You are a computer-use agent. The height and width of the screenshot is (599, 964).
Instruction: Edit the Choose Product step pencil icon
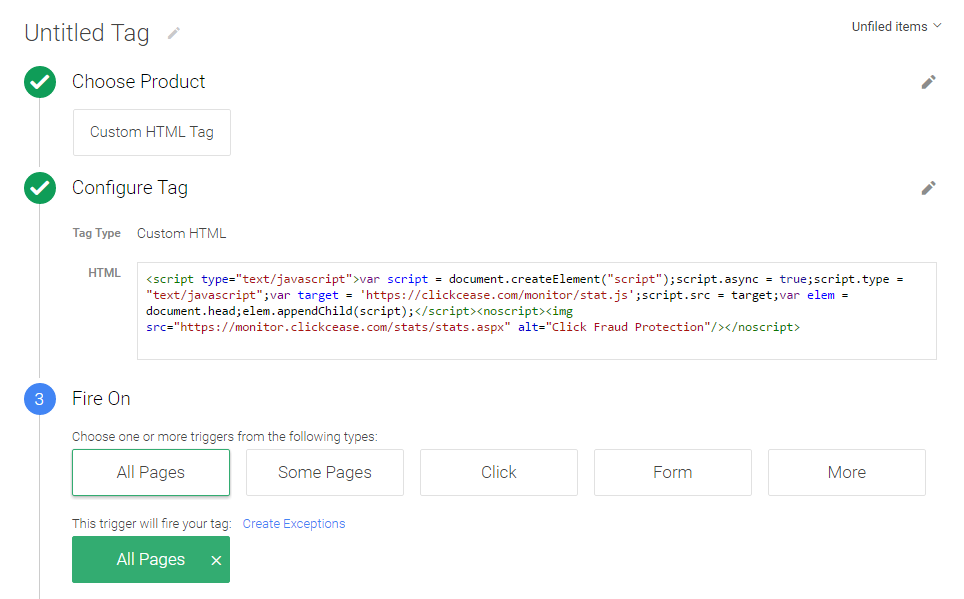[928, 82]
